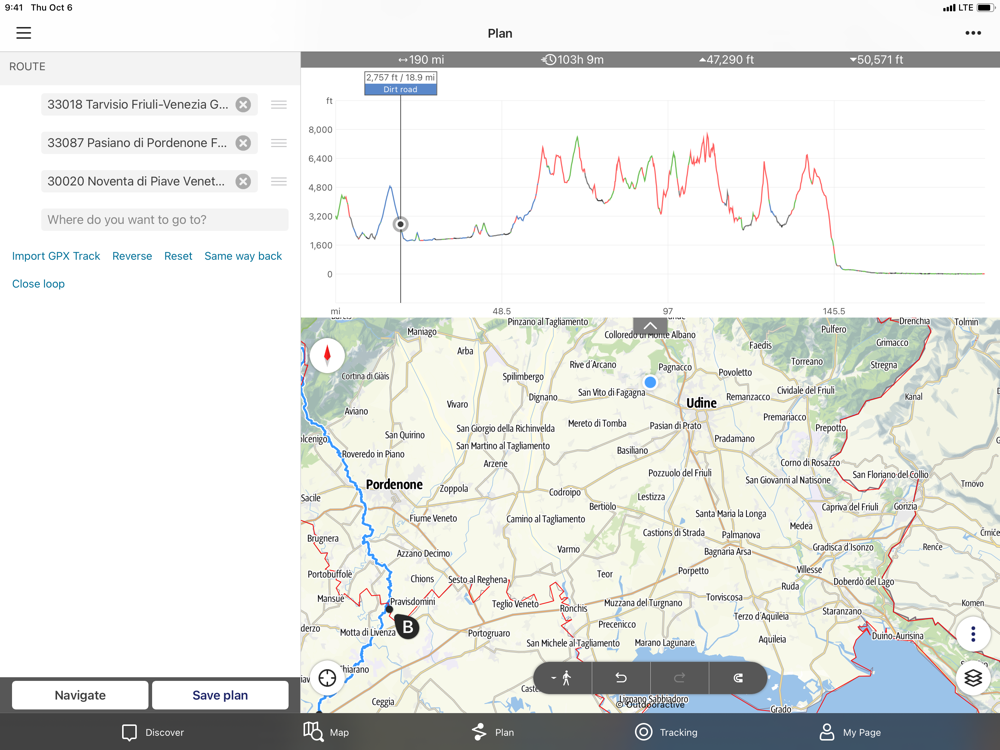Center map on current location
This screenshot has width=1000, height=750.
point(327,678)
